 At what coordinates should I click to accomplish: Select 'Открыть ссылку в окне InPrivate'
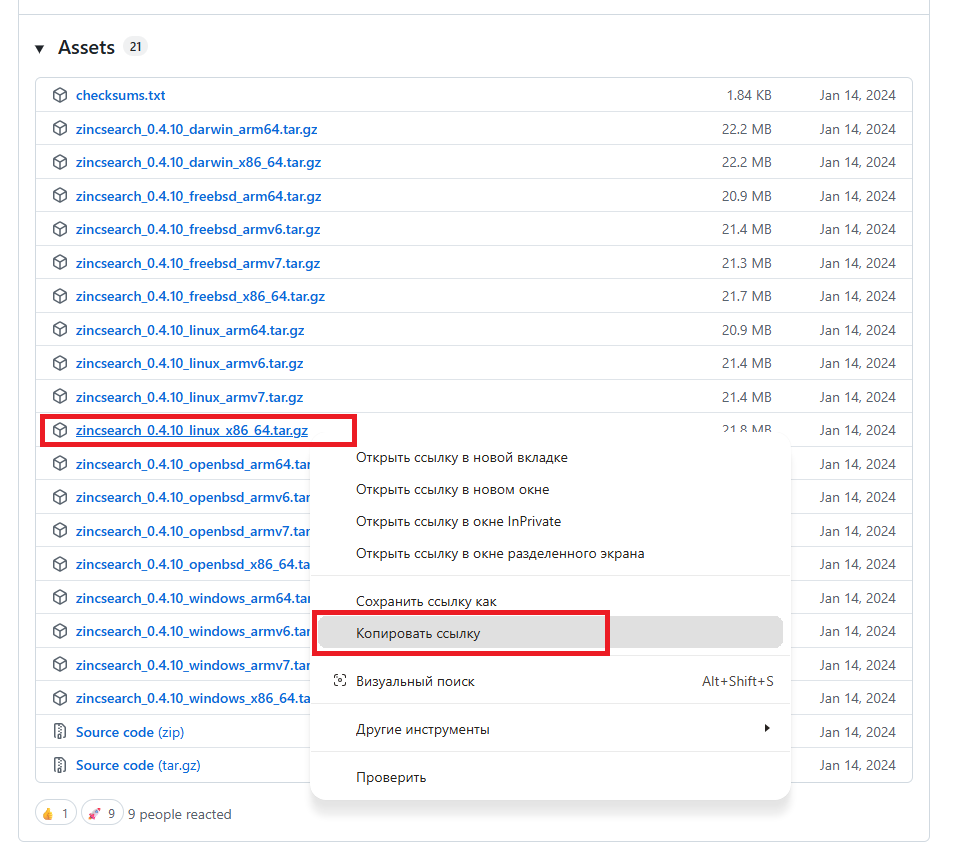pos(458,521)
